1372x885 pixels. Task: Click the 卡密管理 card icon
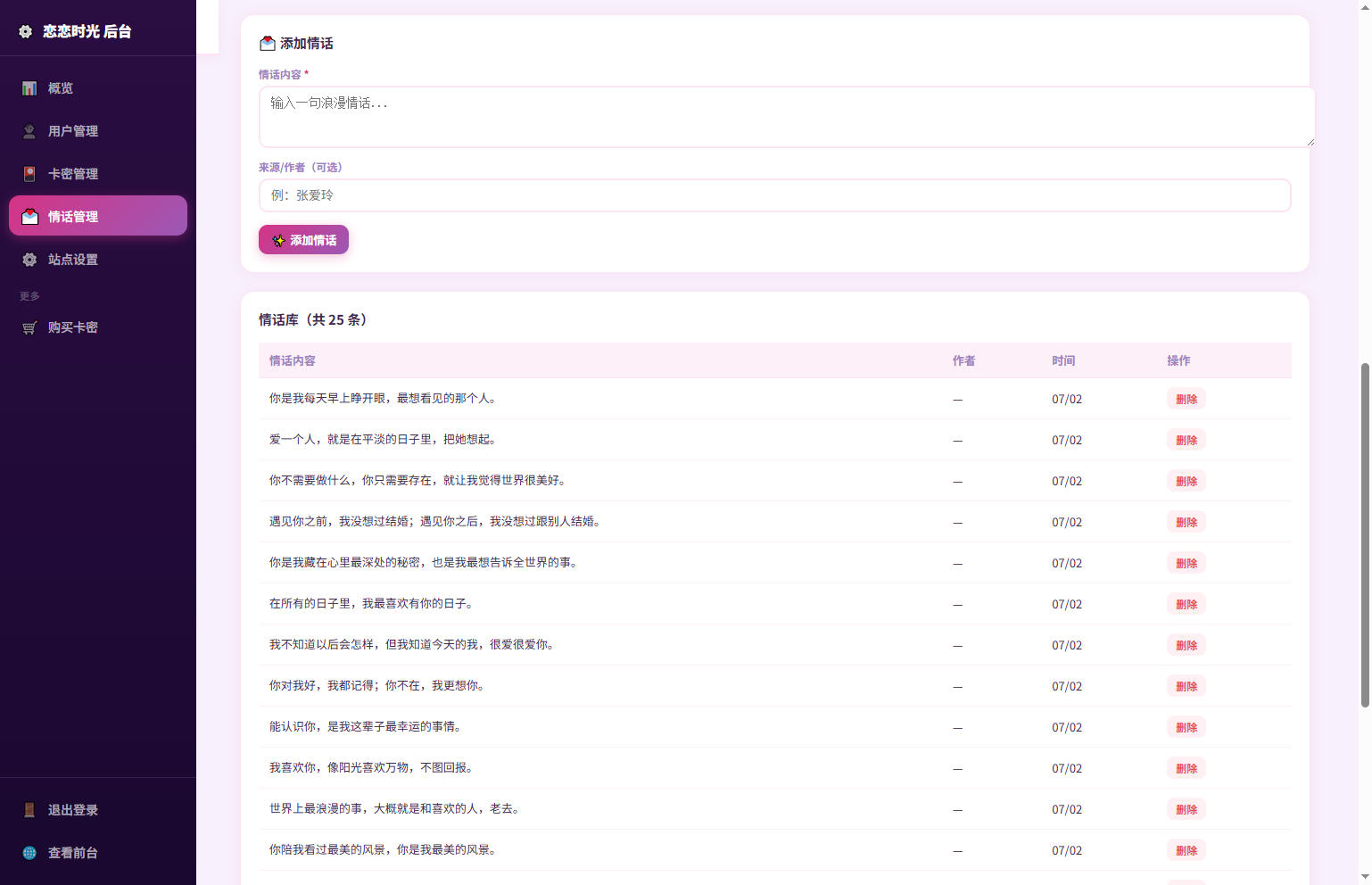click(29, 174)
